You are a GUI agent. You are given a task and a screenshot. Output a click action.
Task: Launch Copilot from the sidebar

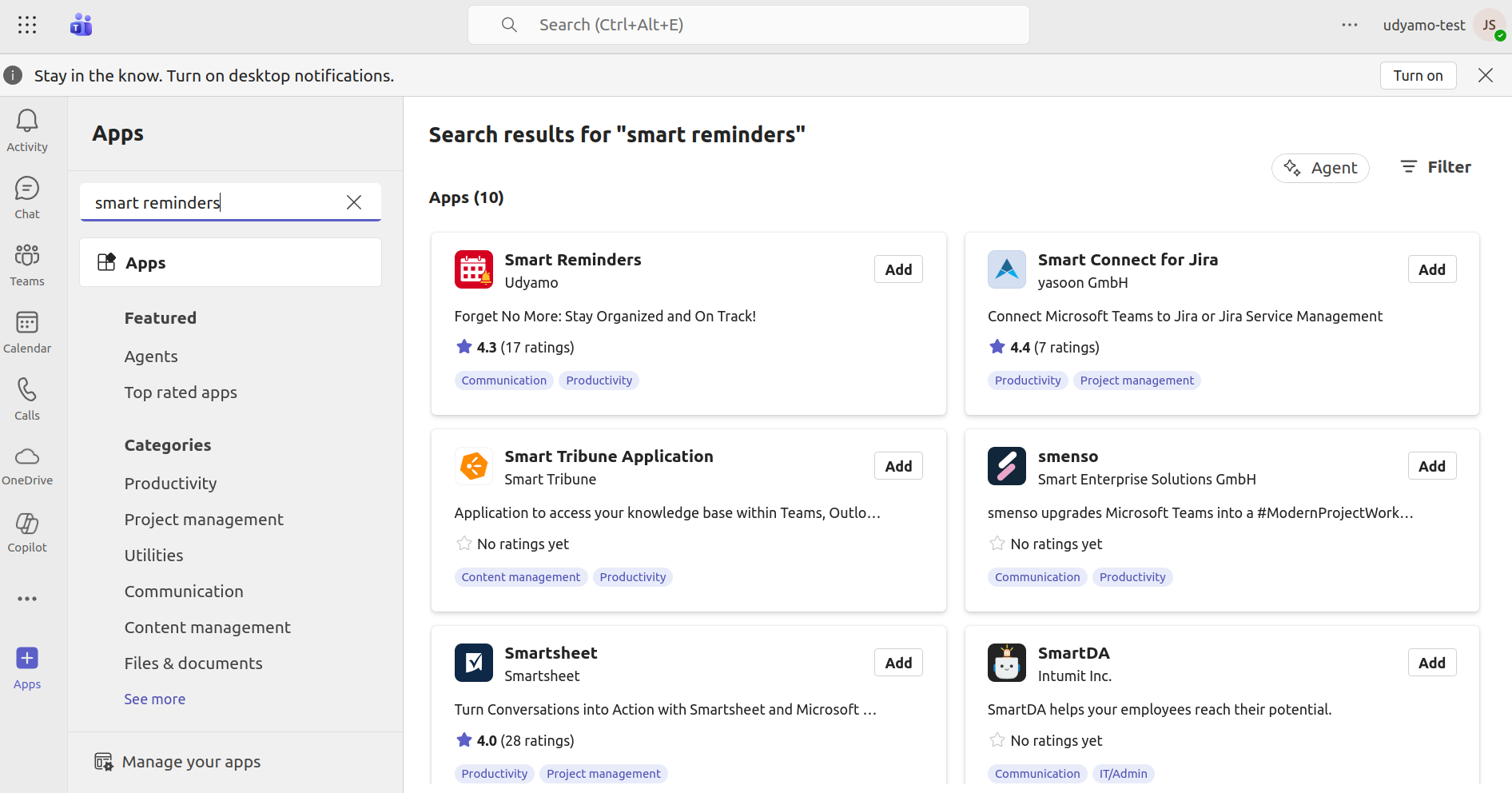click(27, 532)
